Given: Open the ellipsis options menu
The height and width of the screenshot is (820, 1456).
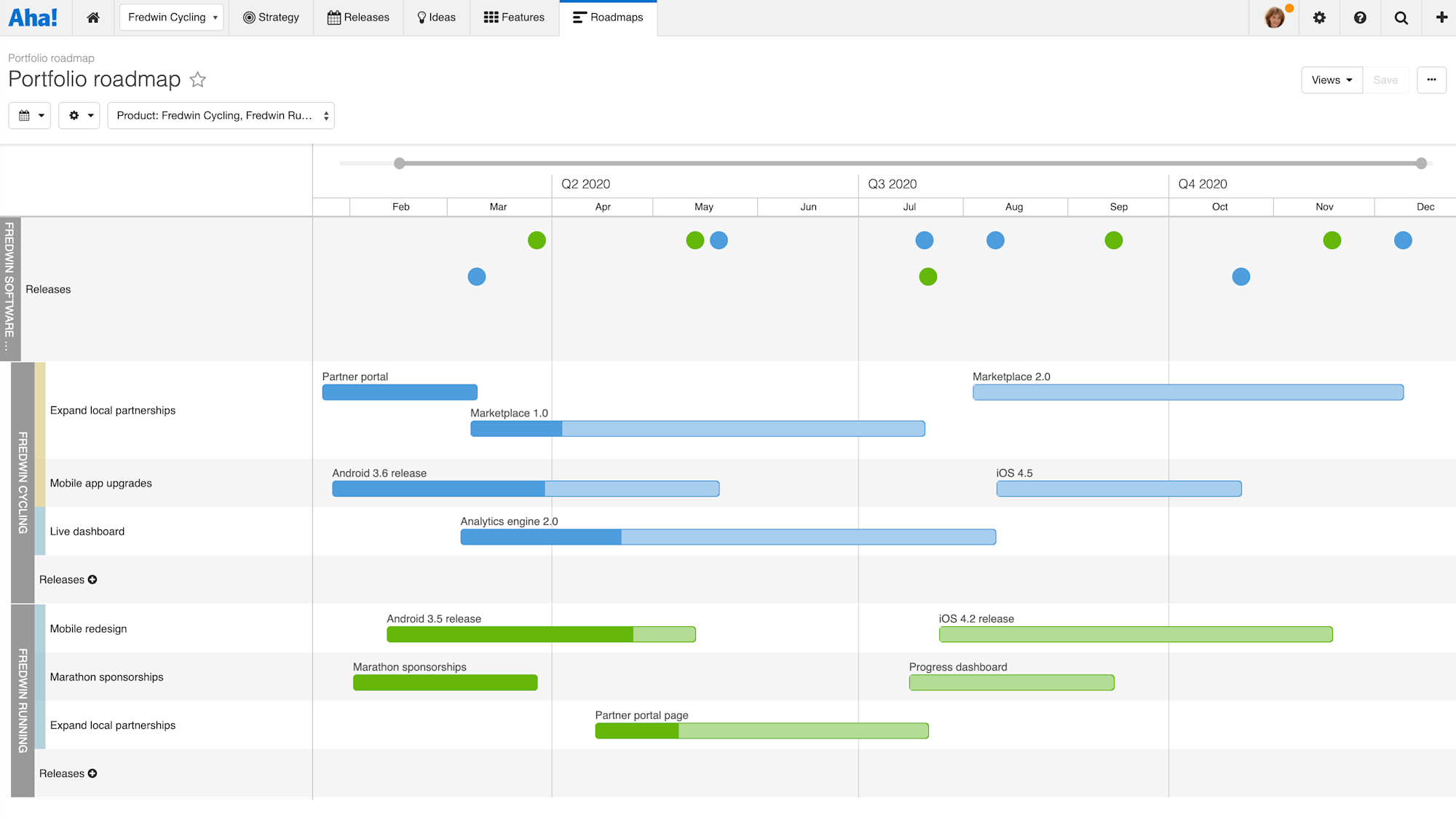Looking at the screenshot, I should tap(1431, 79).
